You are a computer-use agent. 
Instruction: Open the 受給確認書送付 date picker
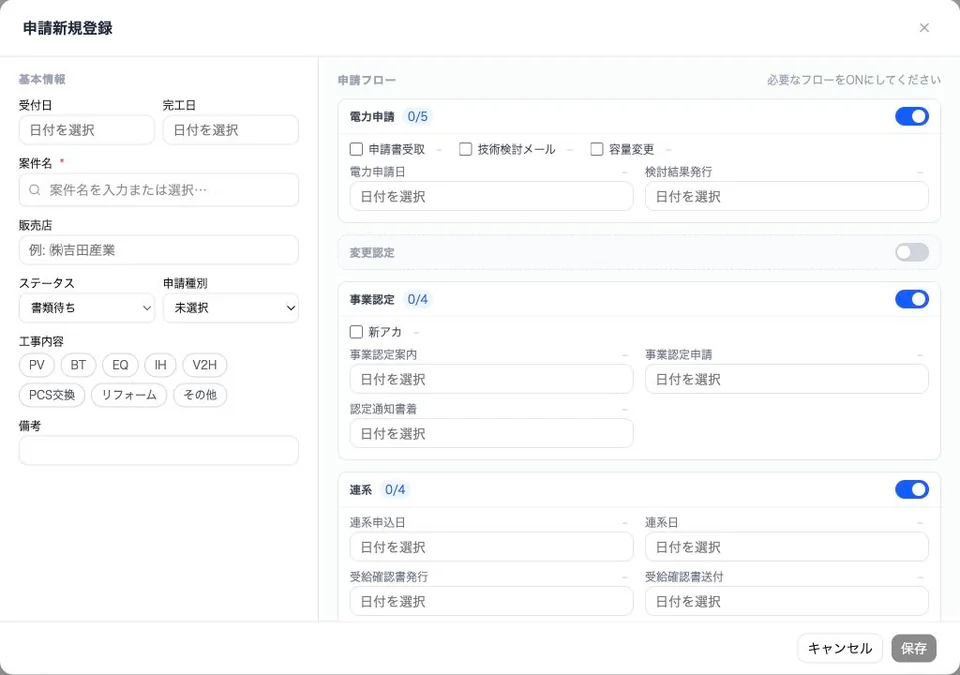point(787,601)
